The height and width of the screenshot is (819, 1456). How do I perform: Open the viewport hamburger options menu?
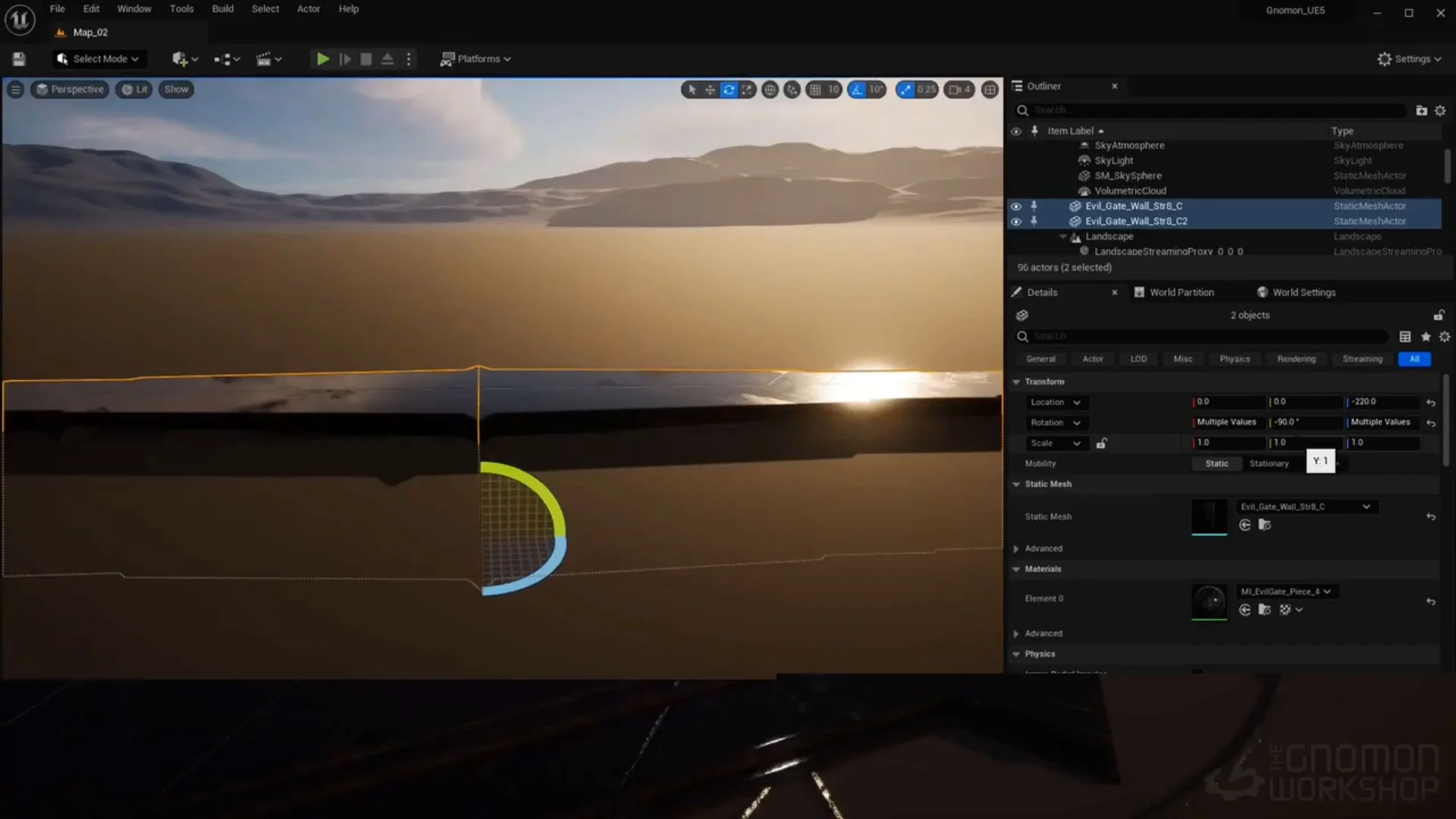tap(15, 89)
